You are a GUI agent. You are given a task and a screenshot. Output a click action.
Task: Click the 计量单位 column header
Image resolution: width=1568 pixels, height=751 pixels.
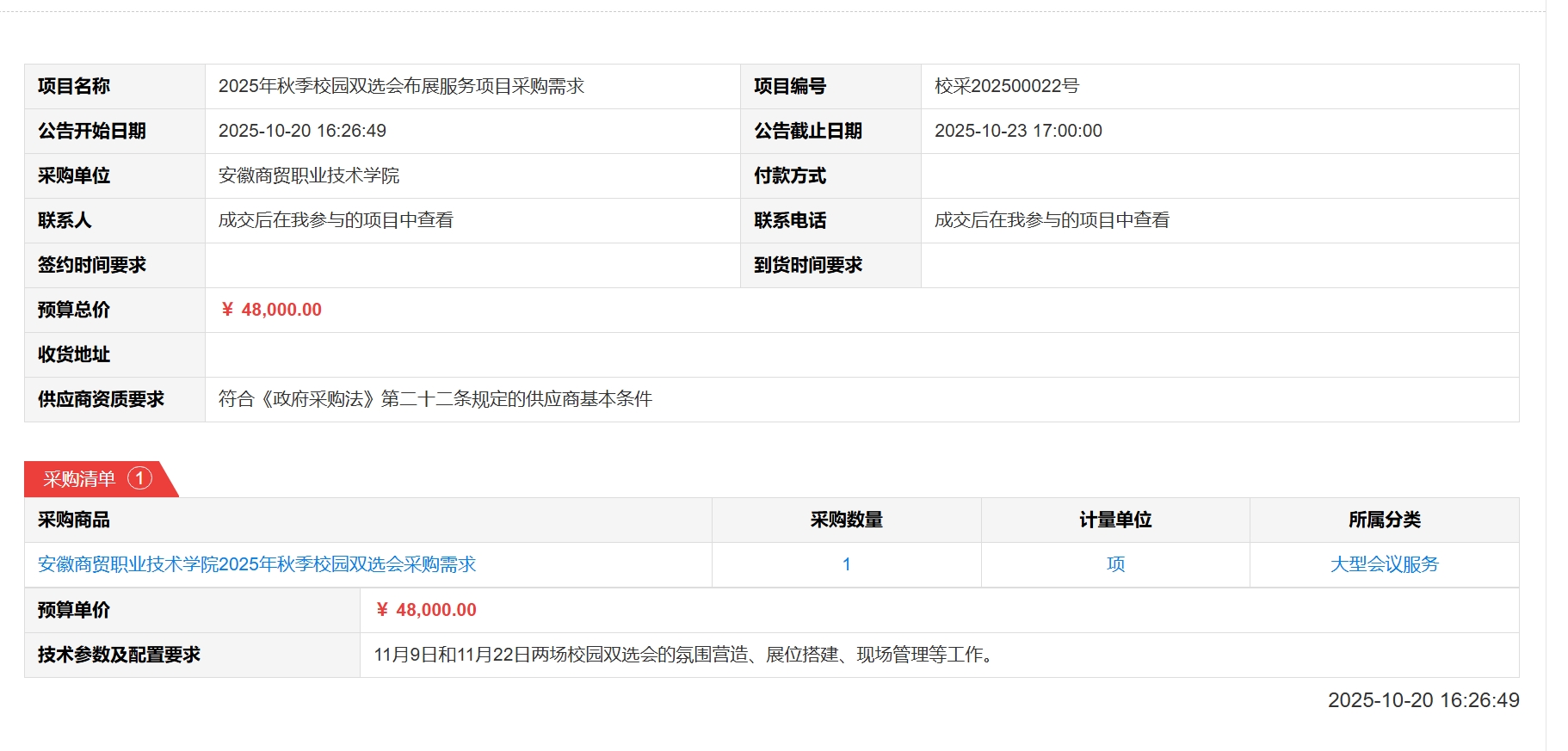pos(1115,520)
